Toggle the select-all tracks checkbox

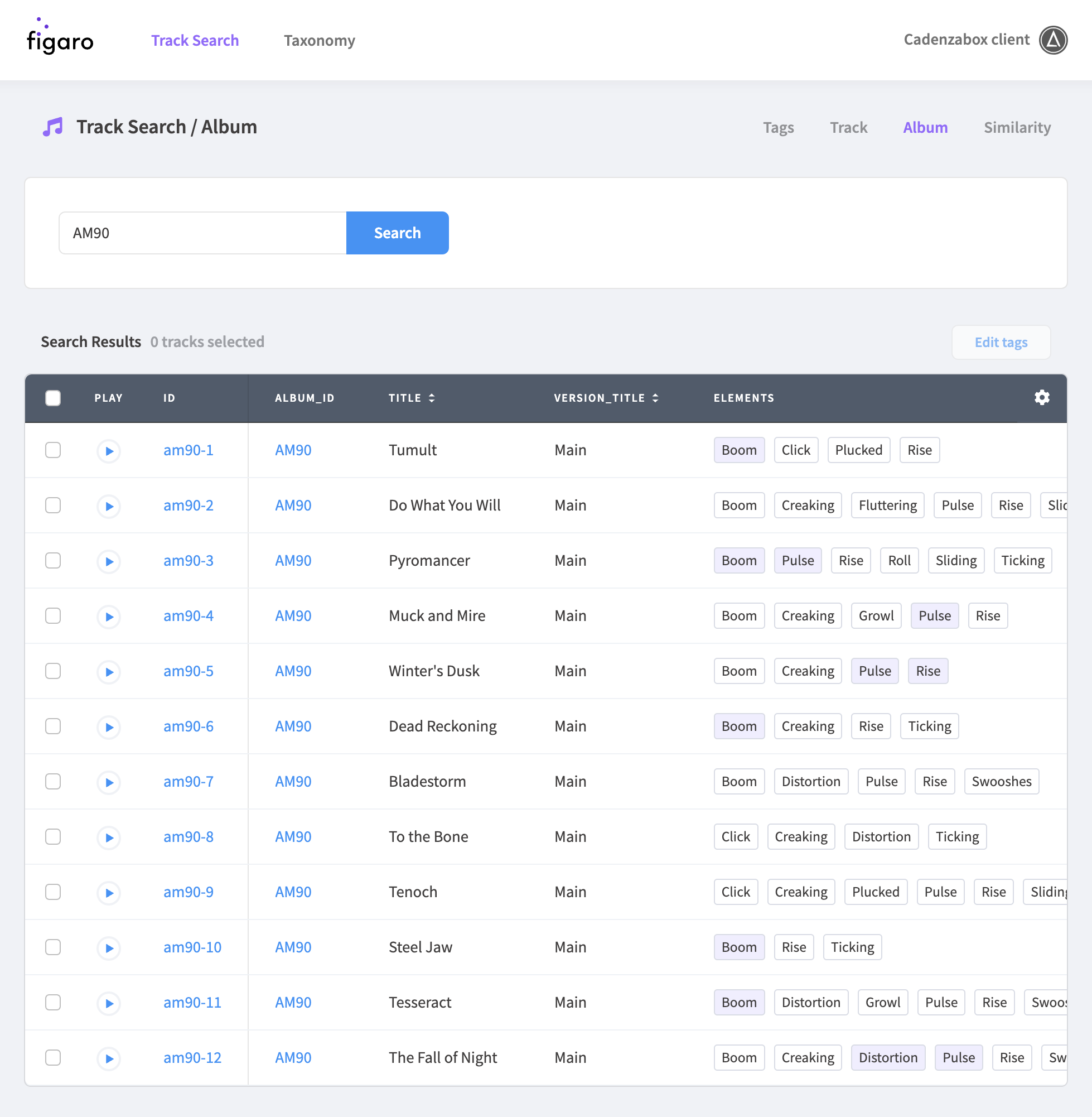(53, 398)
